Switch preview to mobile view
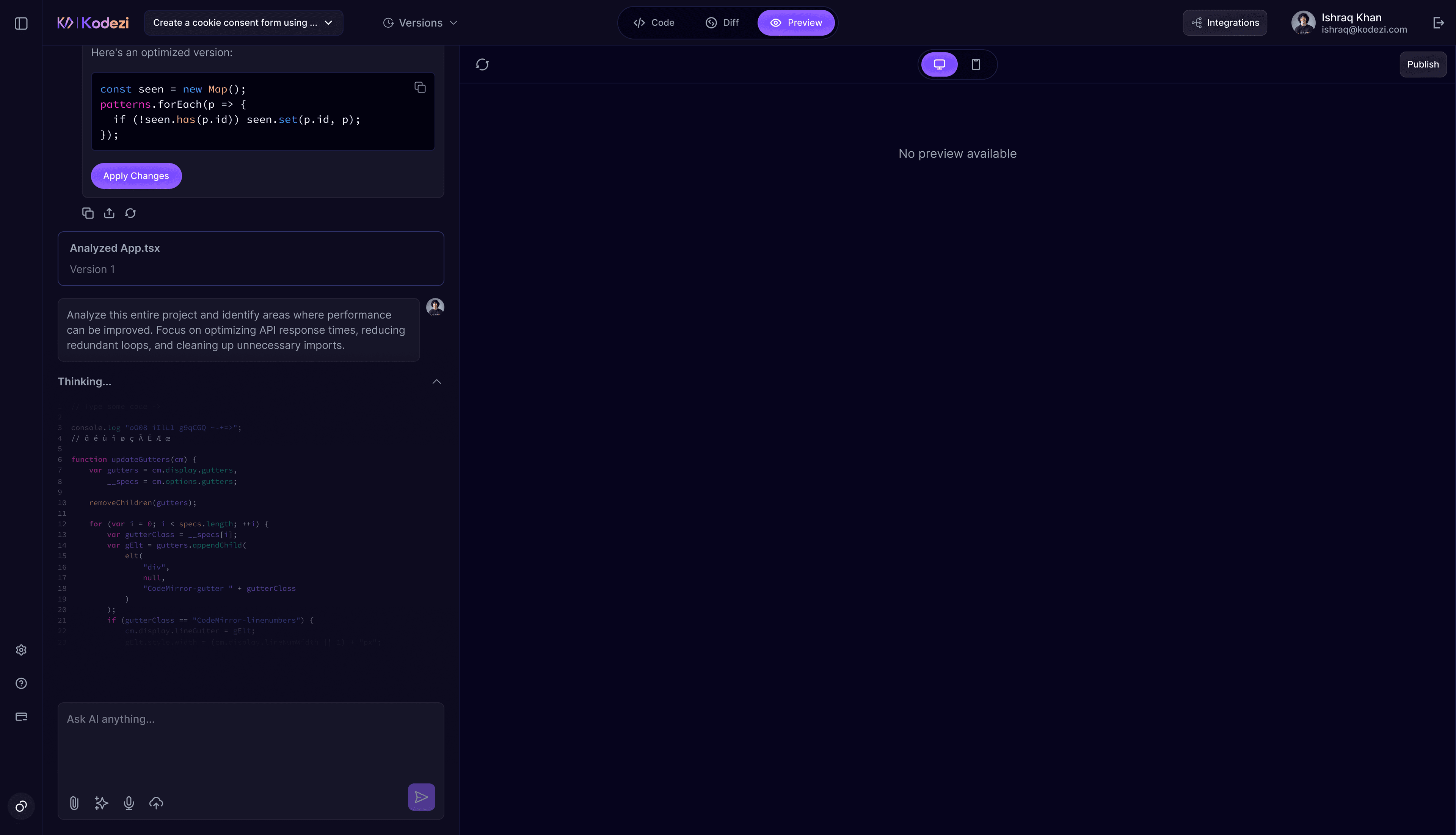 [976, 64]
